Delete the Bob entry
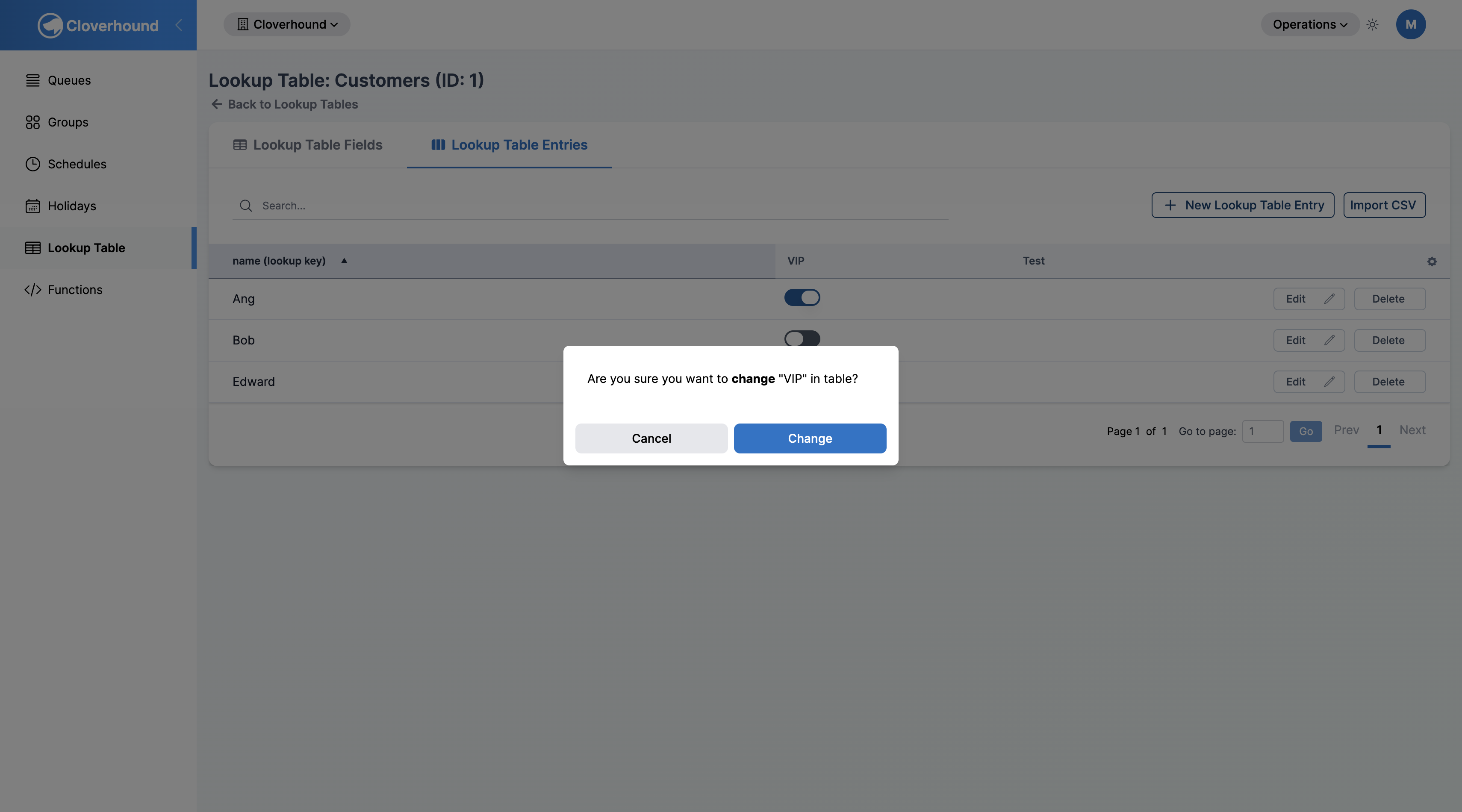1462x812 pixels. (x=1390, y=341)
